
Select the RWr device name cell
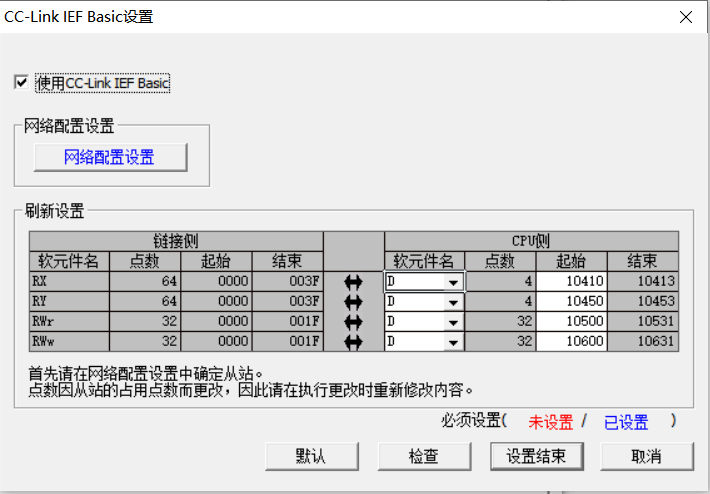(x=69, y=321)
